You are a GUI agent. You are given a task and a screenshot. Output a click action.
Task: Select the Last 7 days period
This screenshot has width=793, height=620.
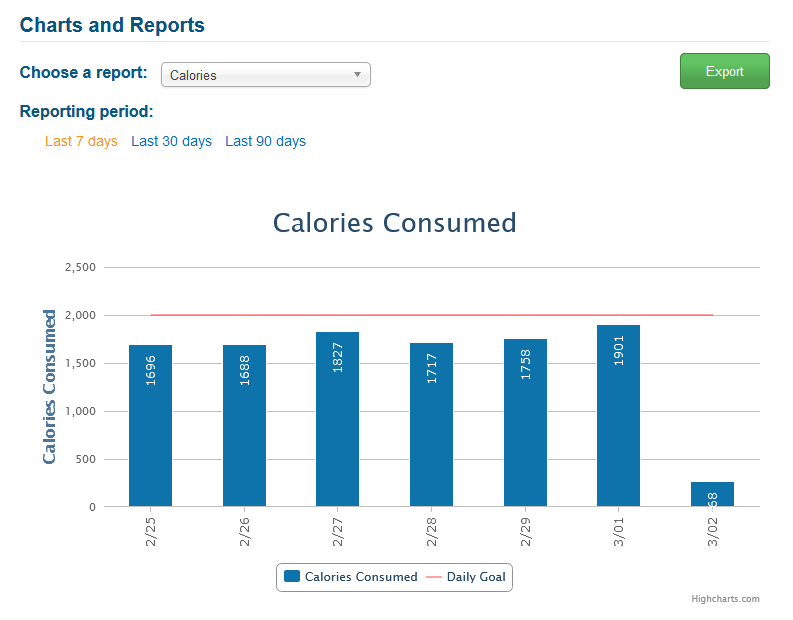click(x=81, y=141)
